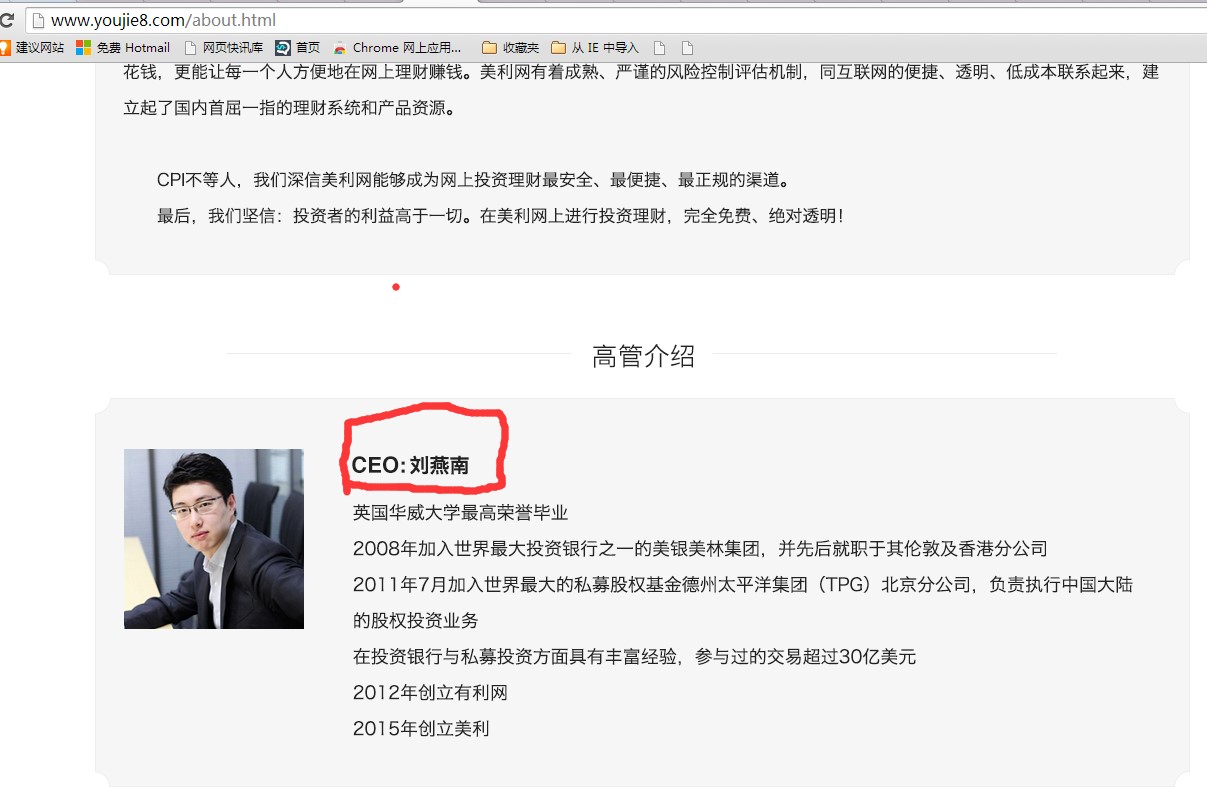Open the 网页快讯库 bookmark
This screenshot has width=1207, height=787.
(223, 47)
